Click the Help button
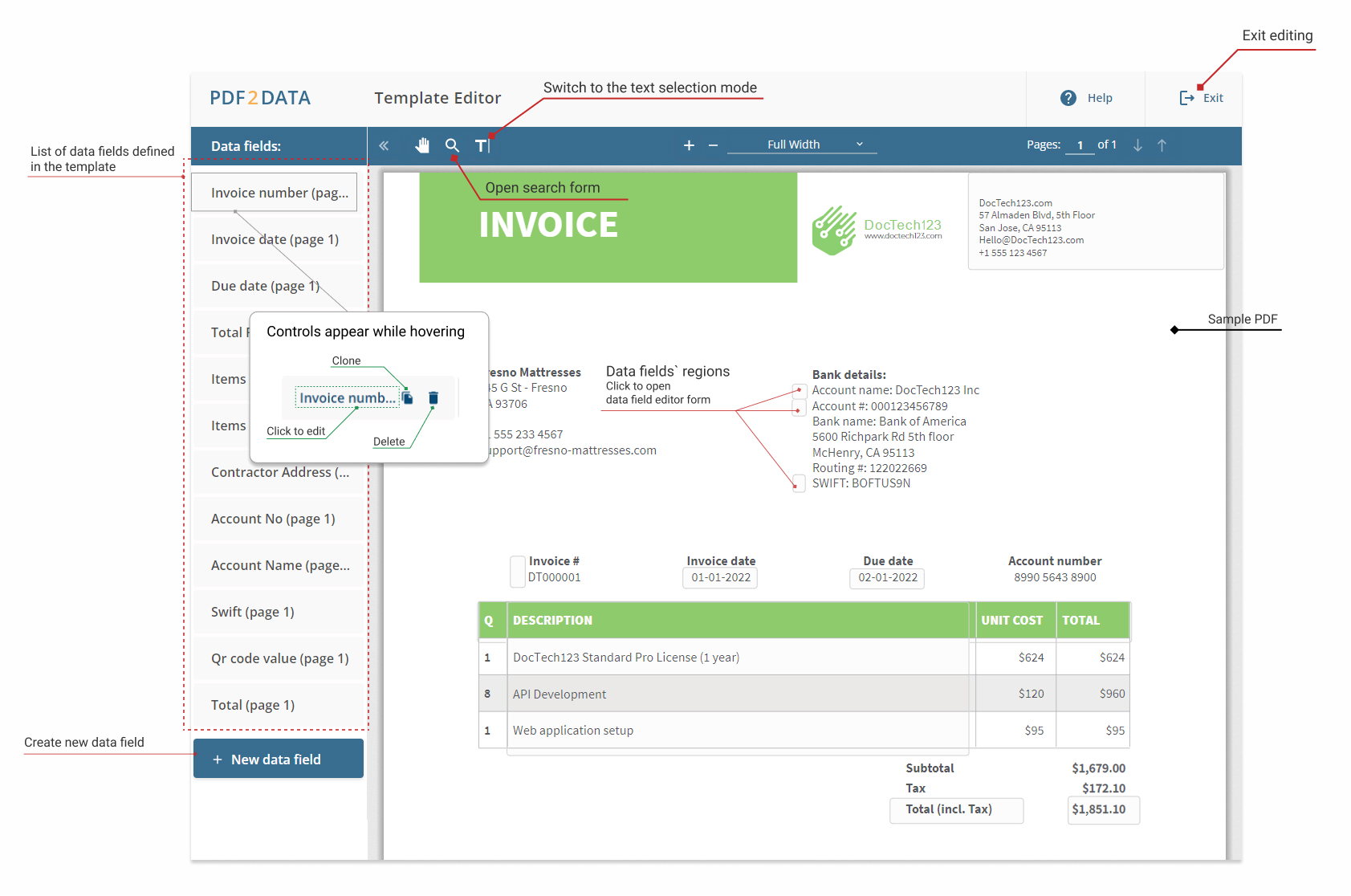 [x=1087, y=98]
